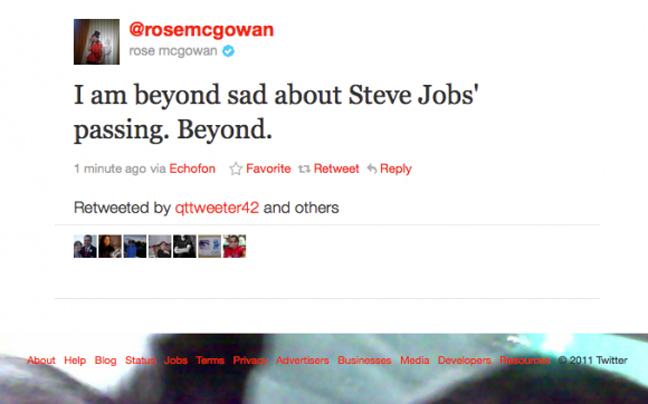This screenshot has width=648, height=404.
Task: Open the qttweeter42 retweeter link
Action: click(x=217, y=207)
